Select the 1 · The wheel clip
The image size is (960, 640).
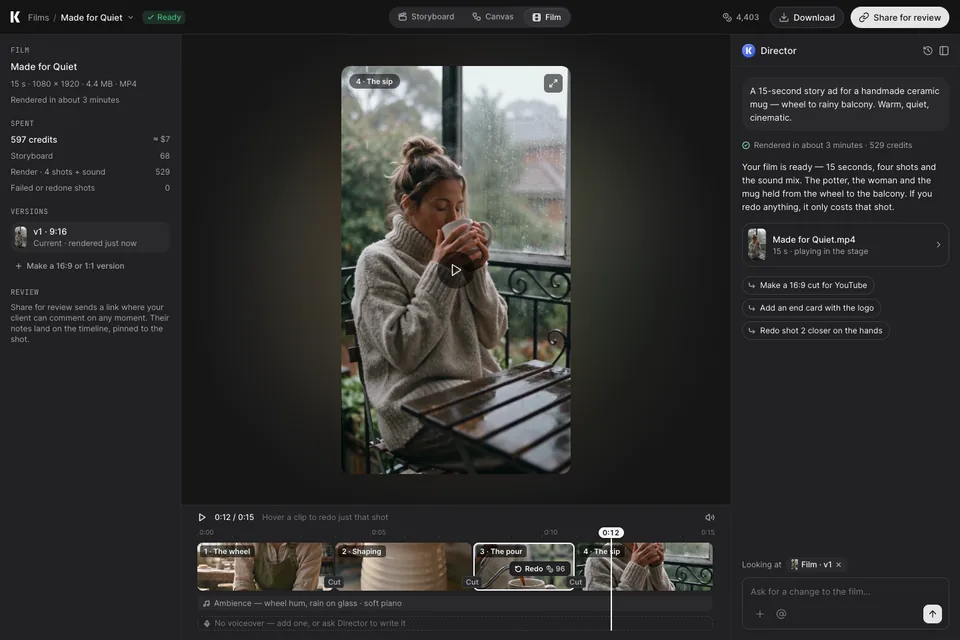click(266, 567)
